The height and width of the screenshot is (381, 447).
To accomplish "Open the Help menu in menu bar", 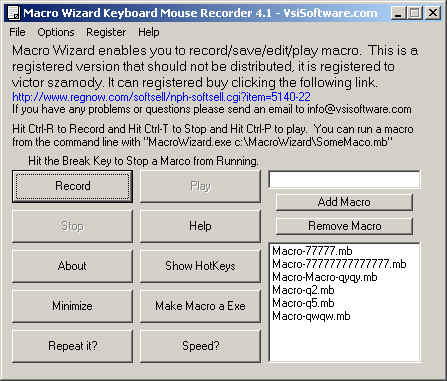I will pyautogui.click(x=149, y=32).
